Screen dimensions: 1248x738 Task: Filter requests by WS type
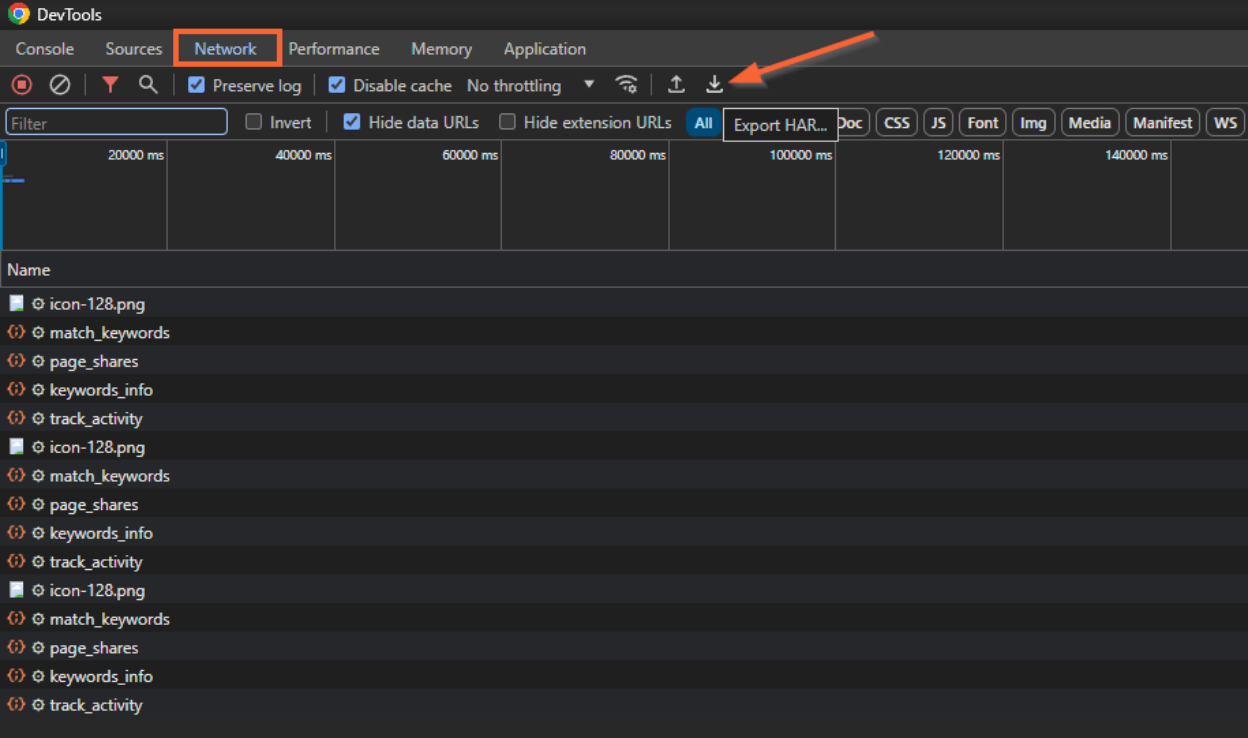pos(1225,122)
